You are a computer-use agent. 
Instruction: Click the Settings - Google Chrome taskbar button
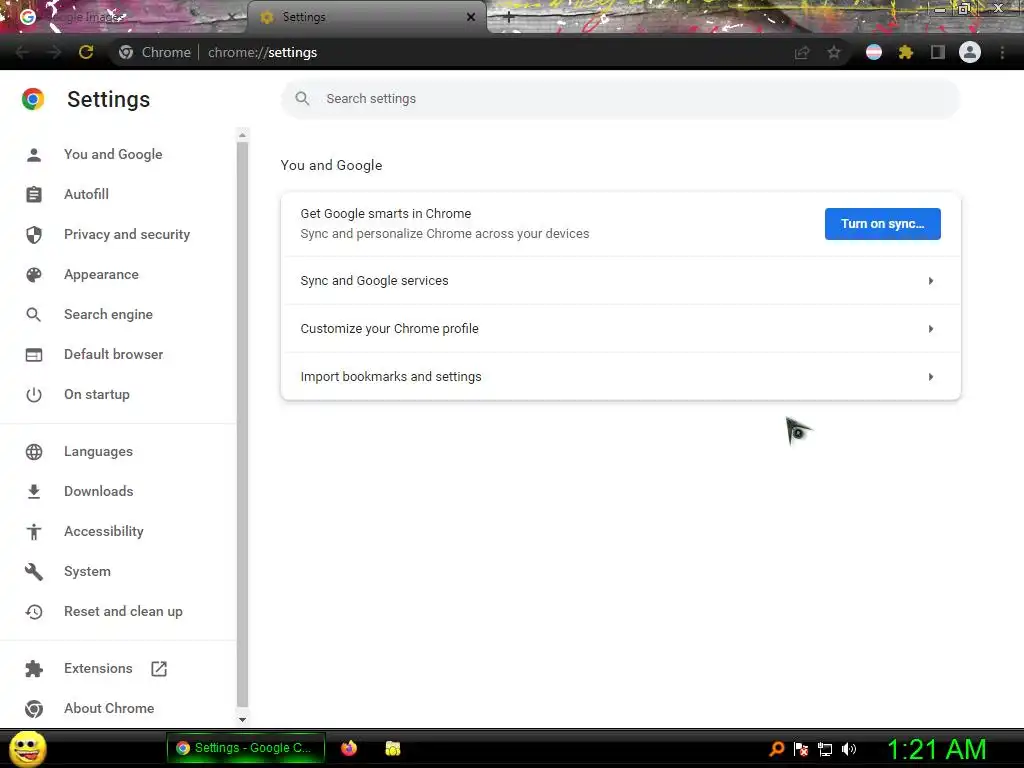click(x=246, y=748)
